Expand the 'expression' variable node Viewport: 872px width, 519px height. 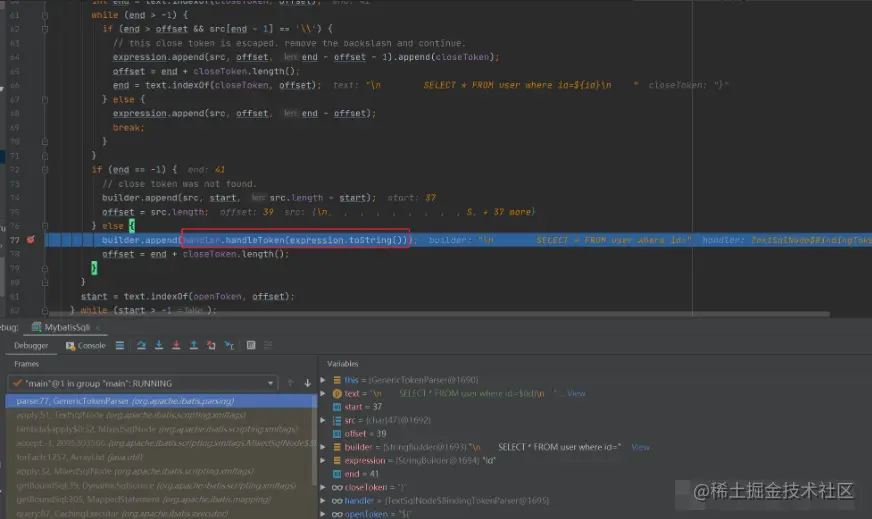tap(323, 461)
